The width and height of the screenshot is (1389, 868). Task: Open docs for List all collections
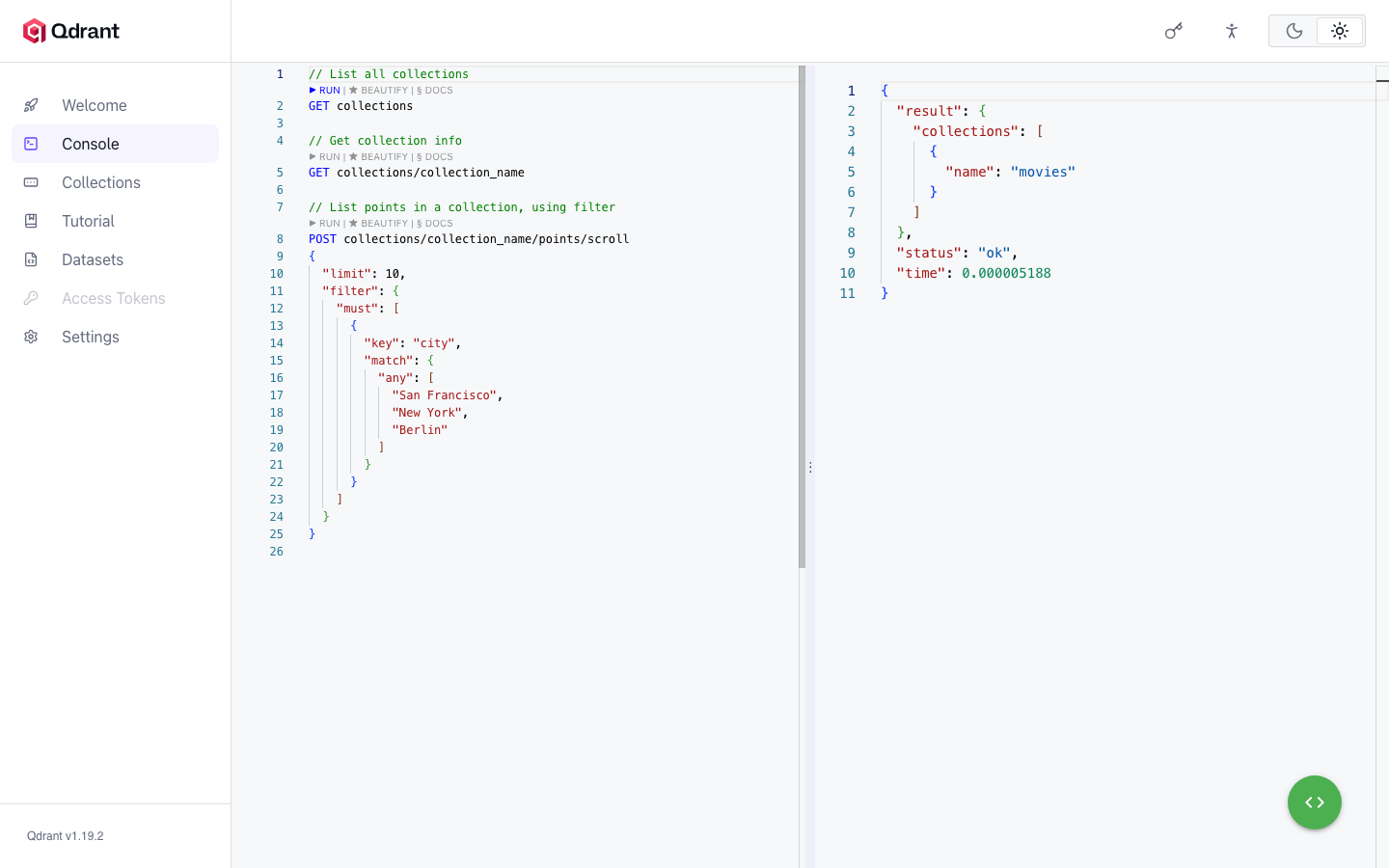435,91
